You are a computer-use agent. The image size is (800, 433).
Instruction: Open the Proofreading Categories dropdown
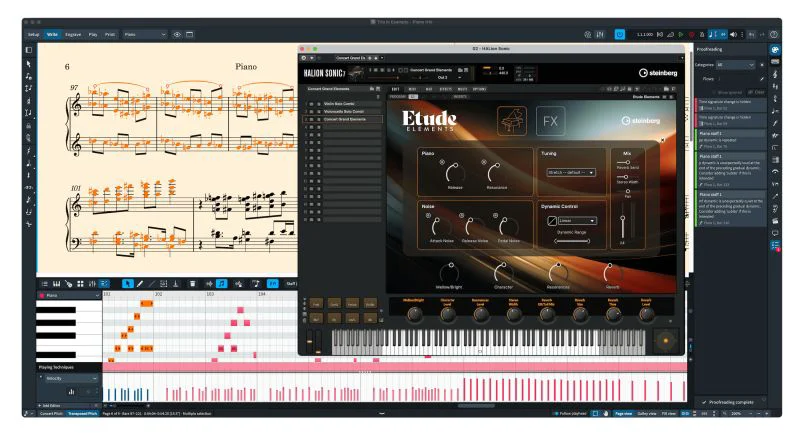(x=748, y=64)
